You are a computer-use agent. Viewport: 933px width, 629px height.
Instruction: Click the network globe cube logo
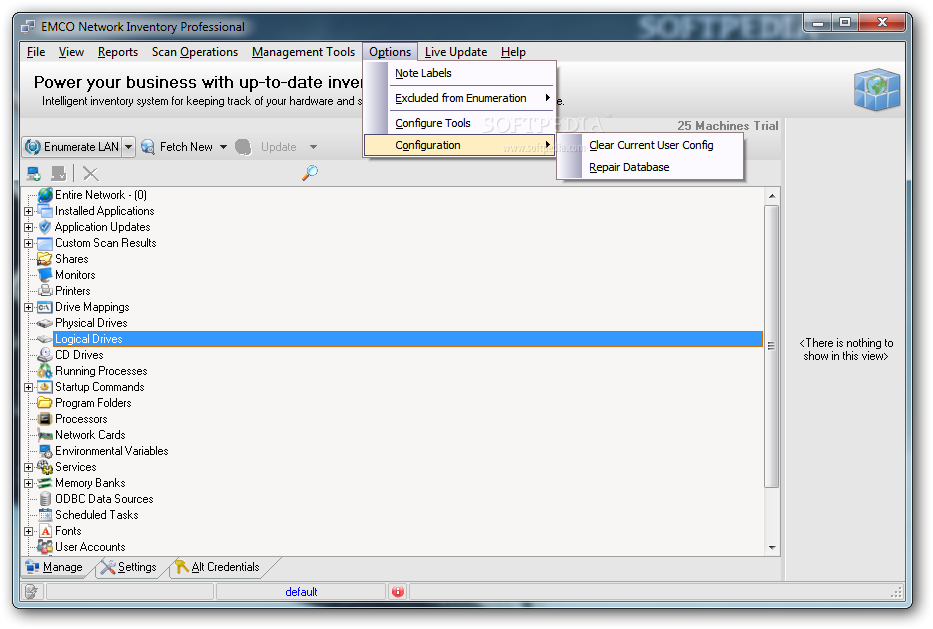(877, 89)
